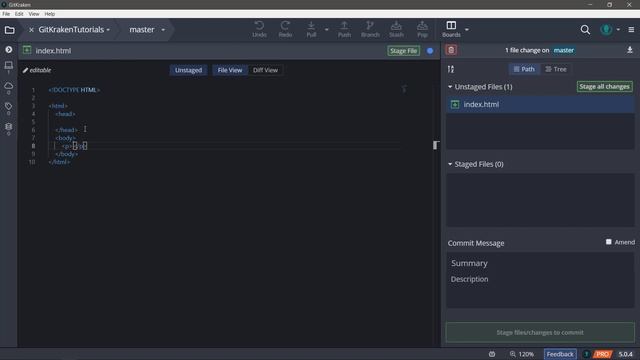Click the download icon in commit panel header

630,50
